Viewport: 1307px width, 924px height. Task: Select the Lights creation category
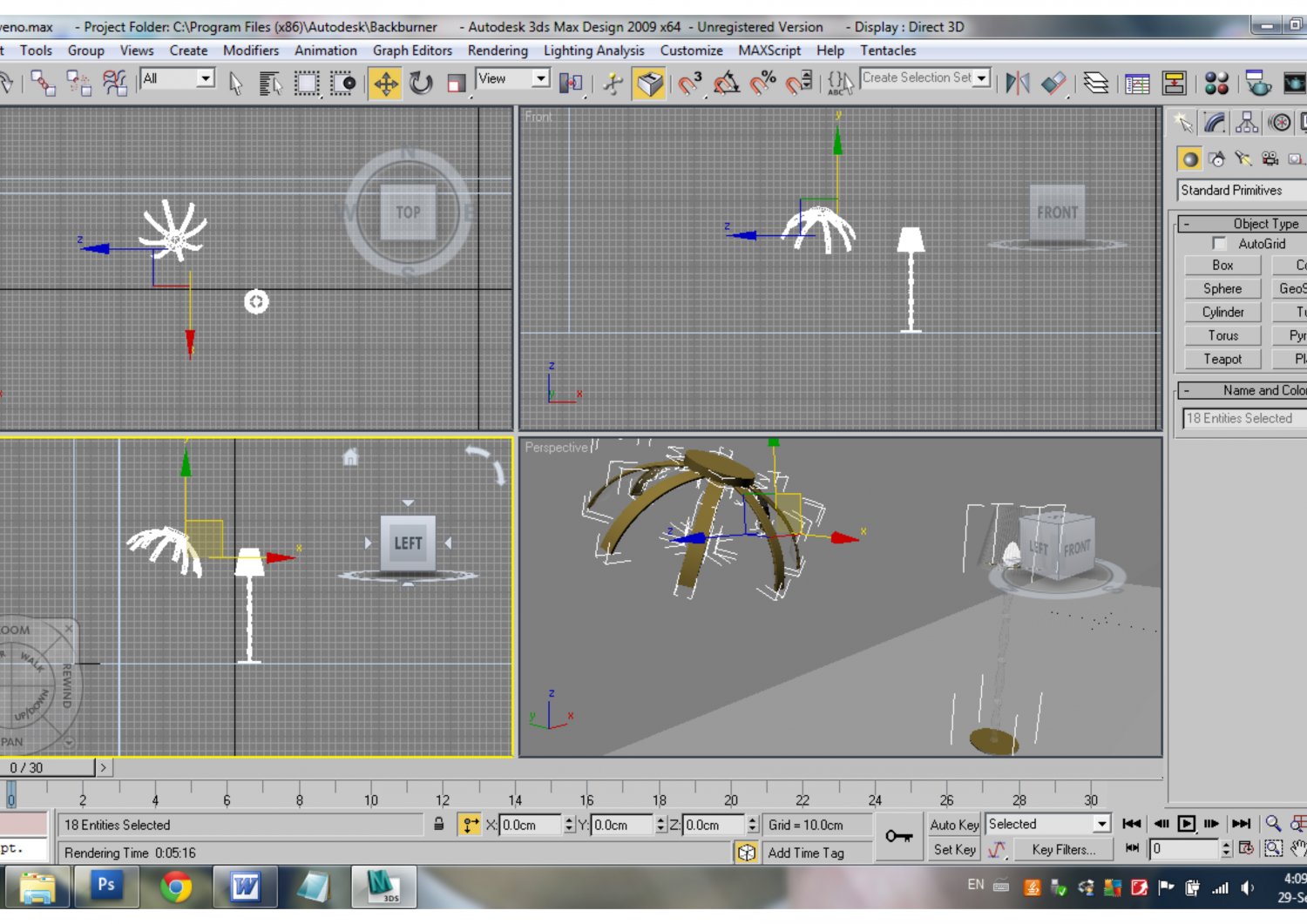point(1243,158)
